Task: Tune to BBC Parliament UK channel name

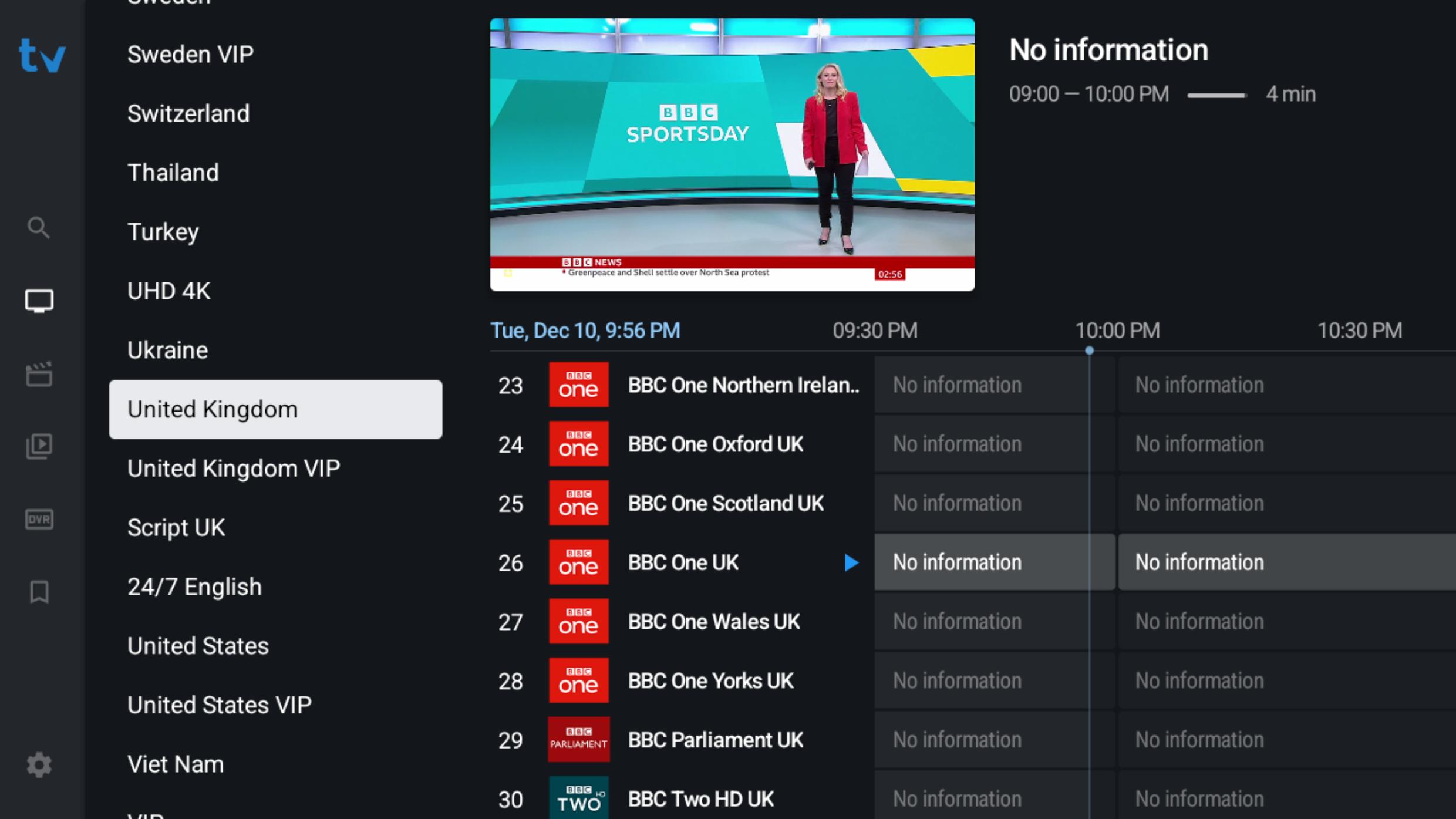Action: [716, 740]
